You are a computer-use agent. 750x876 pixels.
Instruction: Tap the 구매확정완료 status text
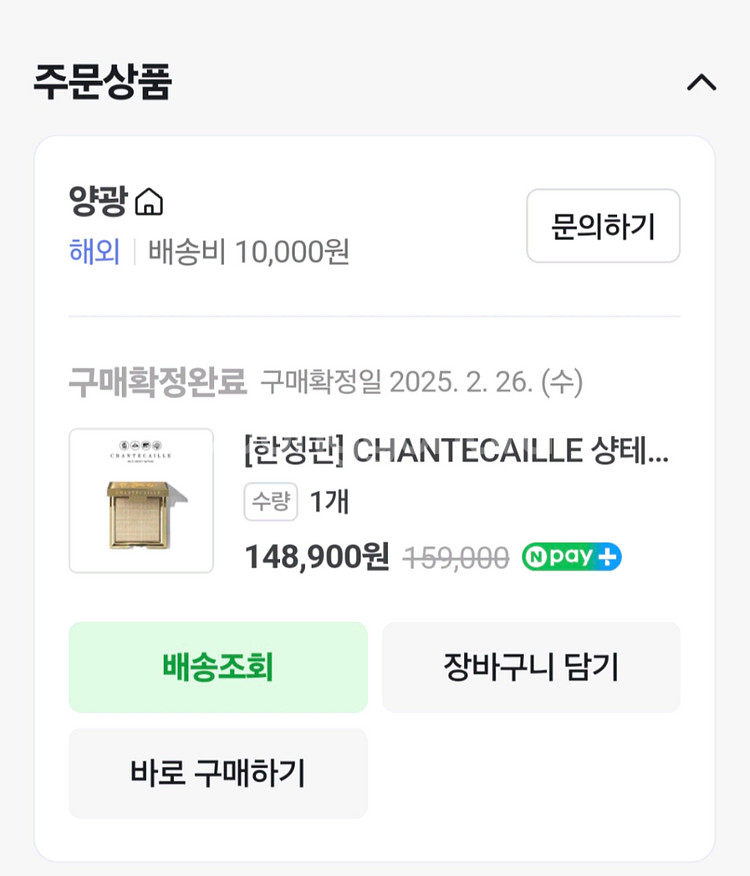157,381
